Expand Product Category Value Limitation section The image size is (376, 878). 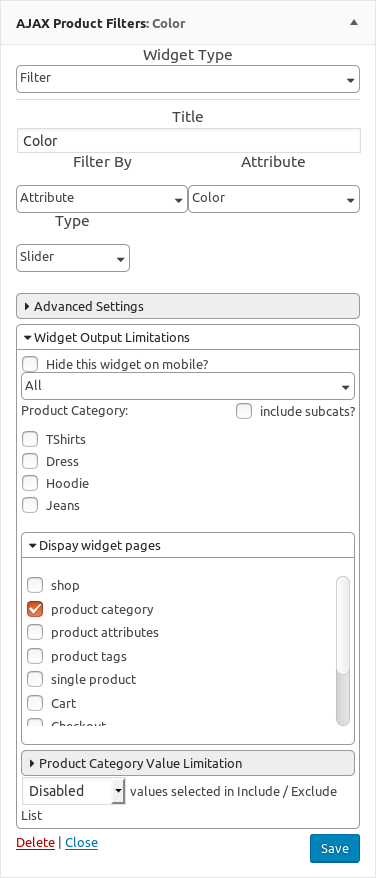[188, 763]
